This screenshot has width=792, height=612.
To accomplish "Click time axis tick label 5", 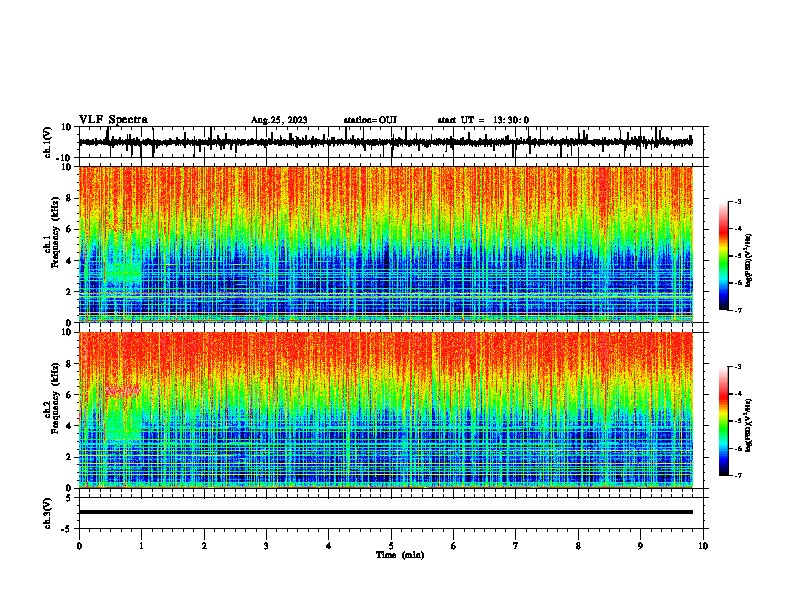I will click(391, 546).
